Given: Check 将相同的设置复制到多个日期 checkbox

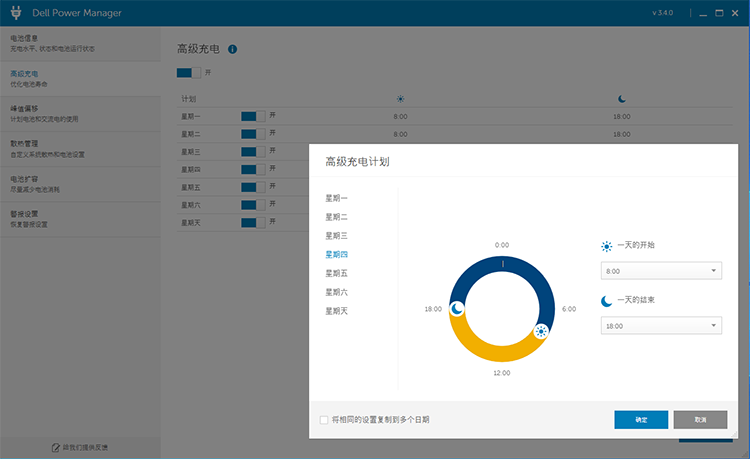Looking at the screenshot, I should pyautogui.click(x=324, y=420).
